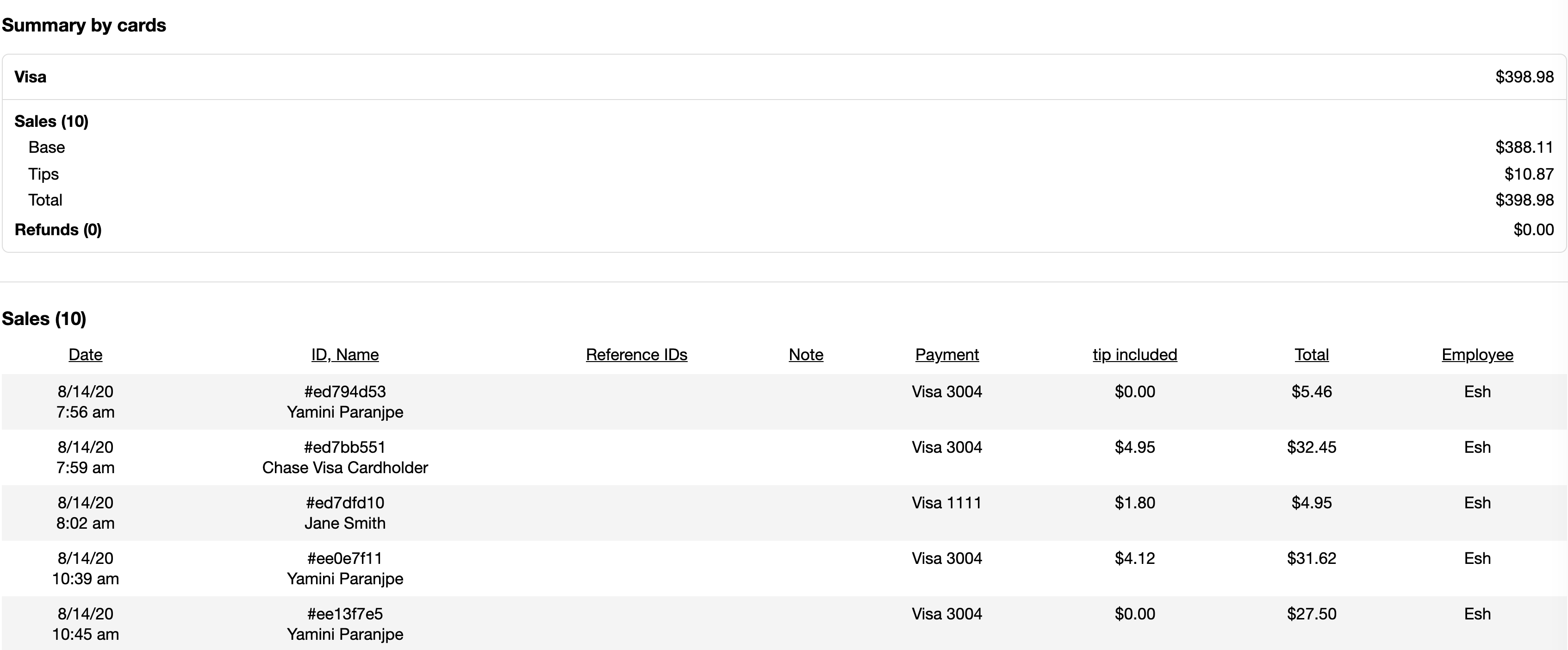Click the $31.62 total amount
The width and height of the screenshot is (1568, 650).
tap(1312, 558)
